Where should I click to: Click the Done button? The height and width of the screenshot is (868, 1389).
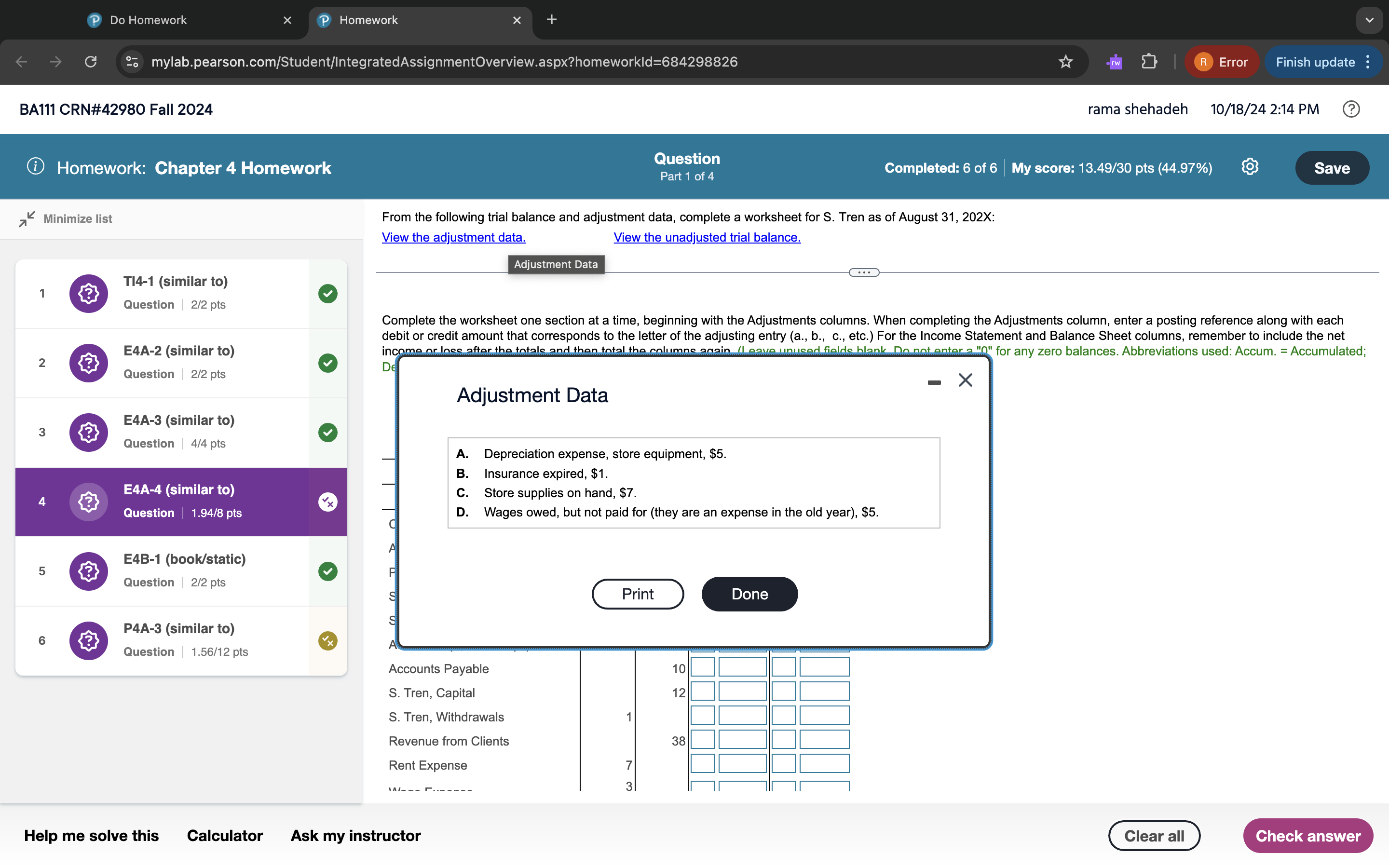coord(749,594)
